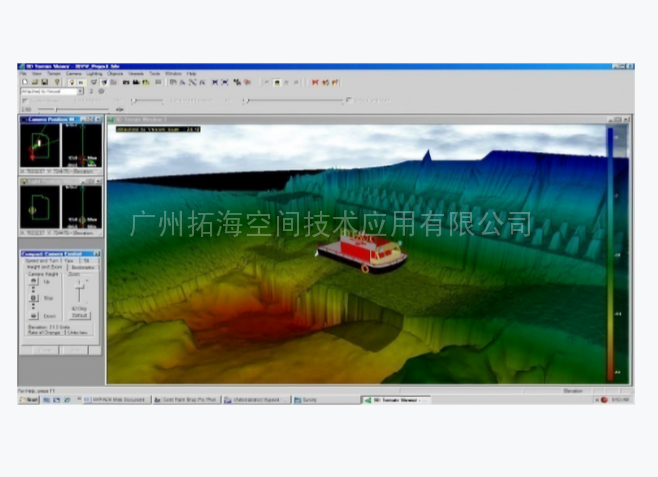Open the Camera menu
The height and width of the screenshot is (477, 658).
[x=74, y=74]
